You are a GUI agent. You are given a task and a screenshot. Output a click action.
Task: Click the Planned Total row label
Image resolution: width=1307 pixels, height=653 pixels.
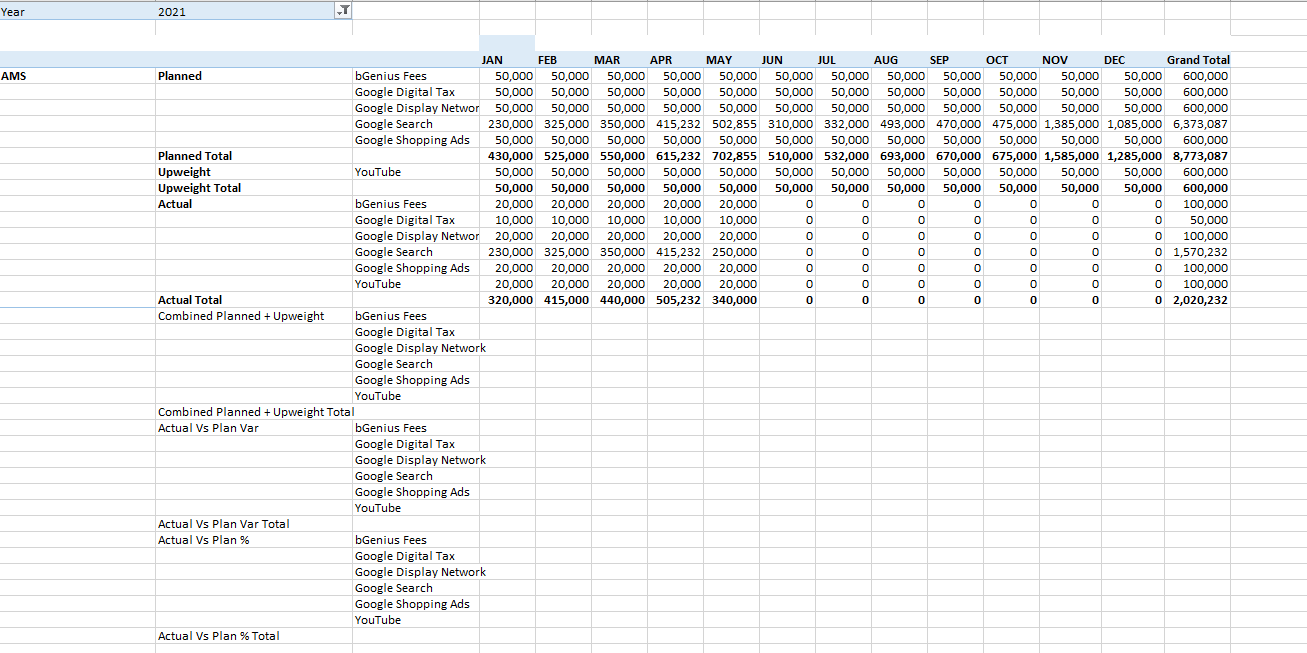195,156
